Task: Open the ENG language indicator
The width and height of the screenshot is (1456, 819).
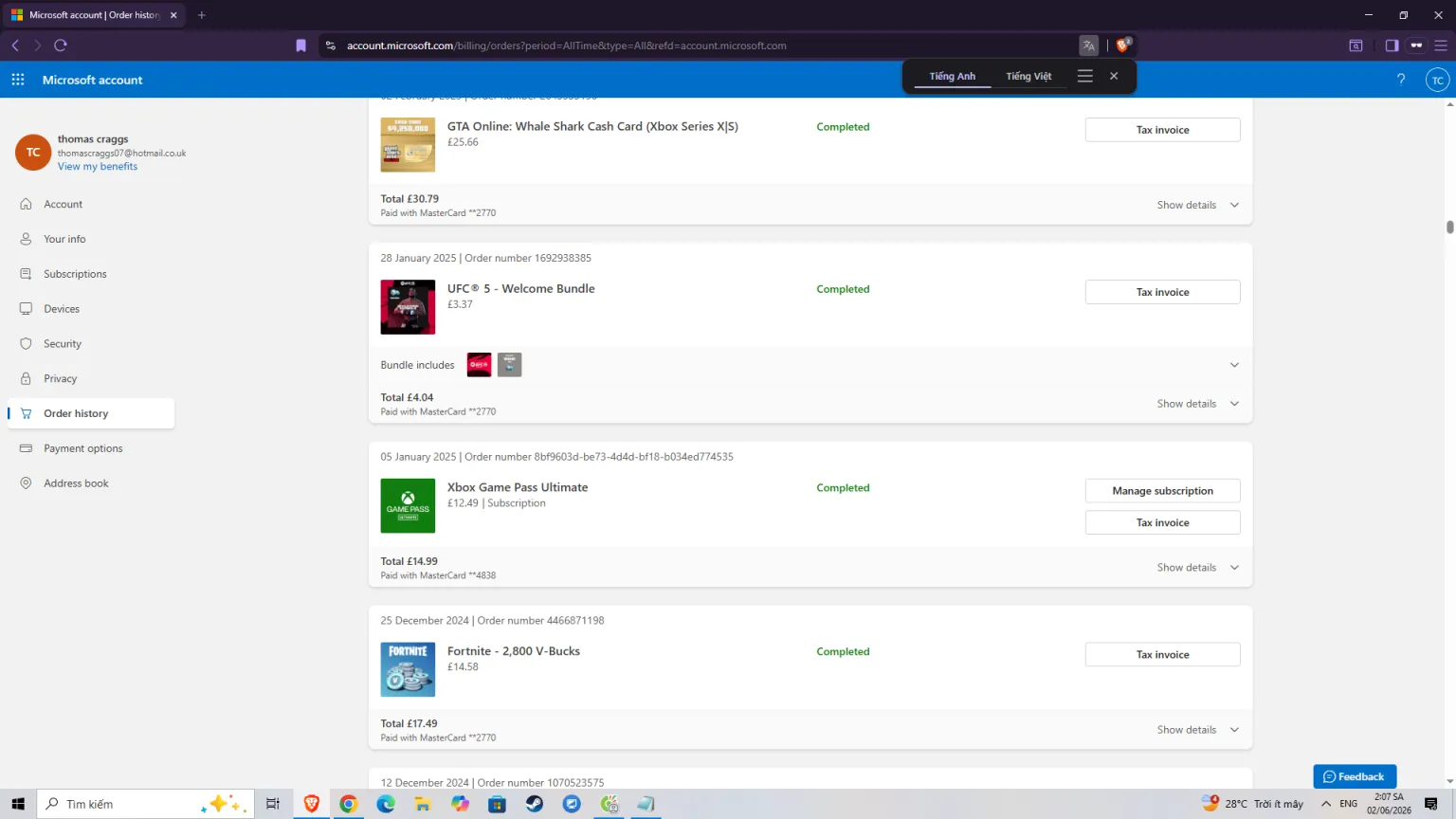Action: (1348, 804)
